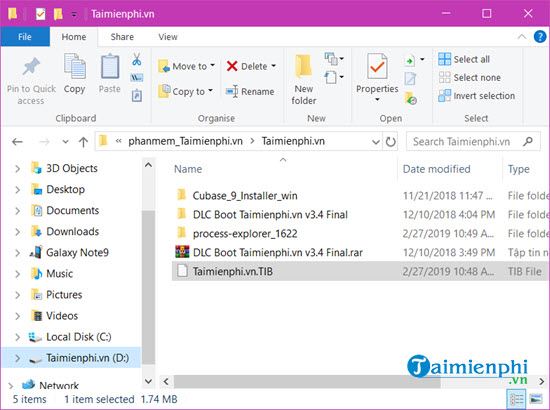Click the Refresh icon beside address bar

pyautogui.click(x=390, y=142)
